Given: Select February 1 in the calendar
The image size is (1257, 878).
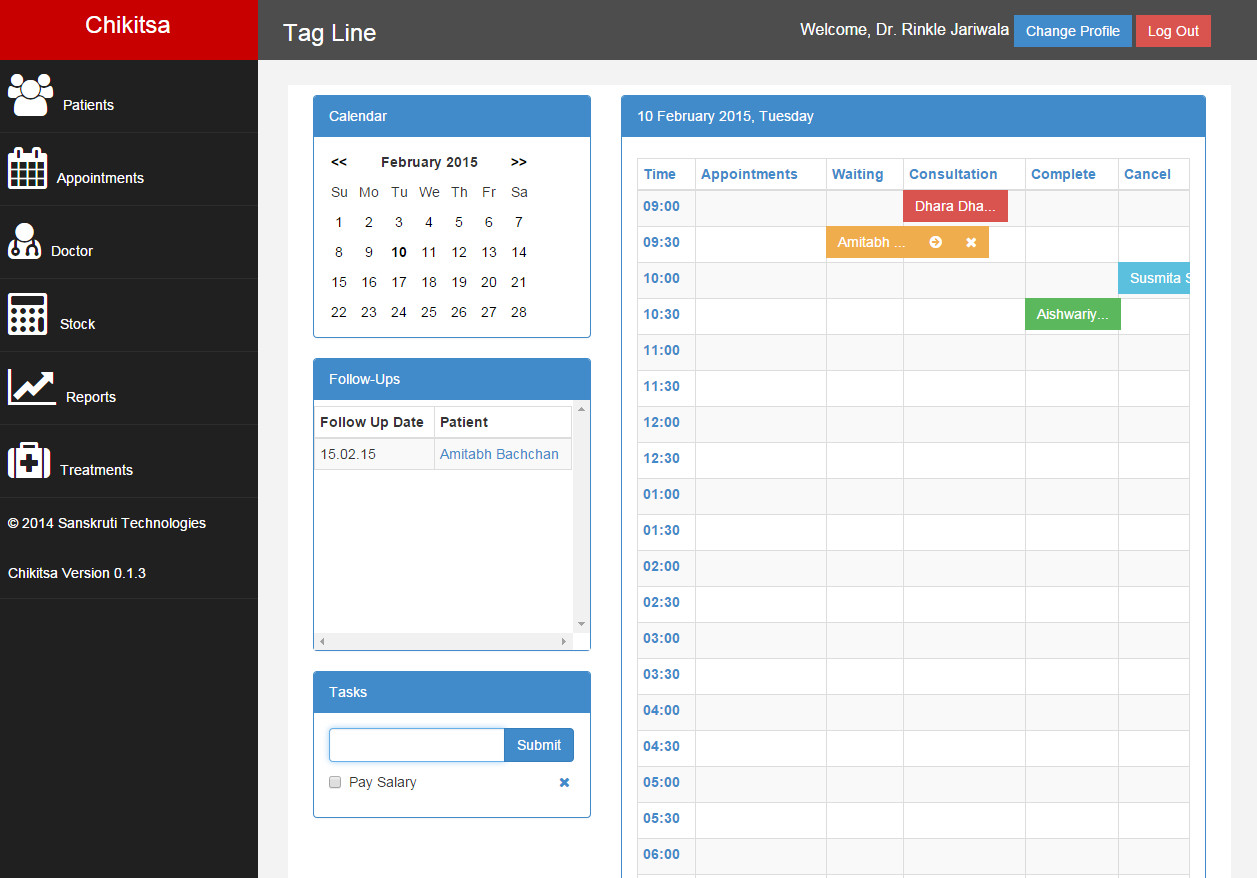Looking at the screenshot, I should point(339,222).
